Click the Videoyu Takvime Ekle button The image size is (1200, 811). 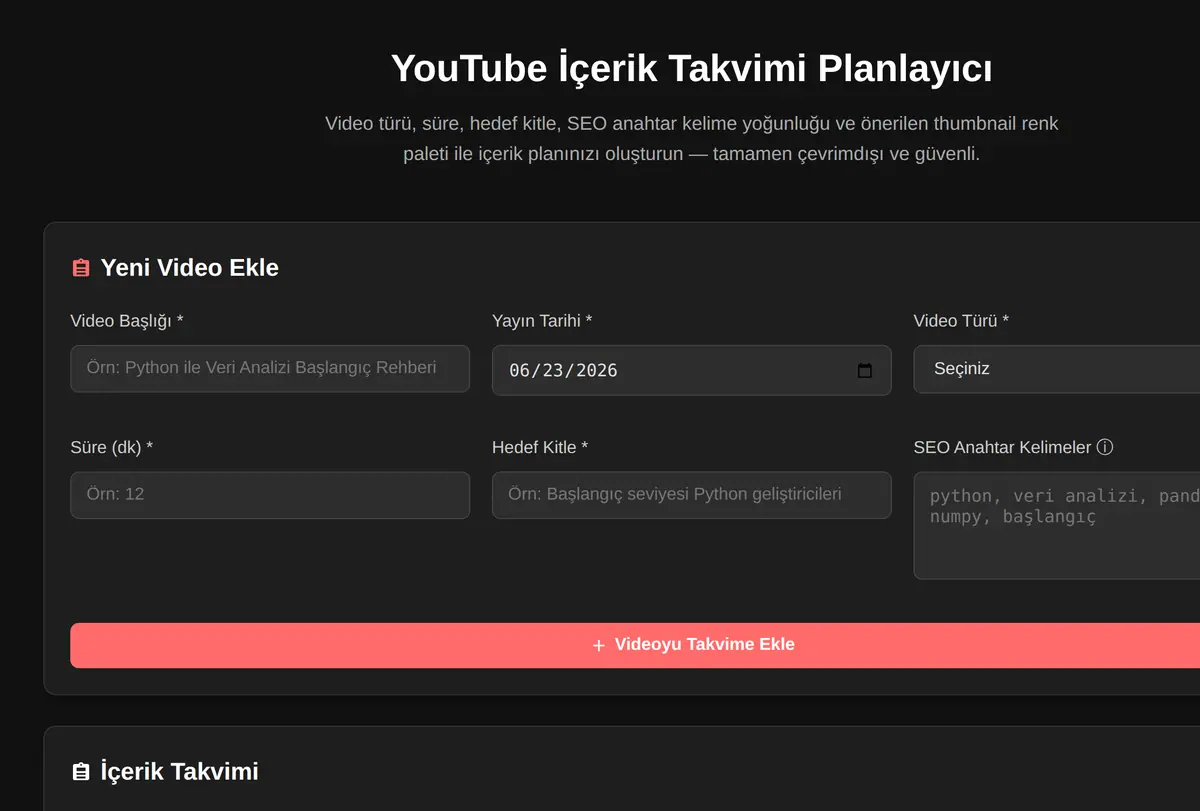635,645
